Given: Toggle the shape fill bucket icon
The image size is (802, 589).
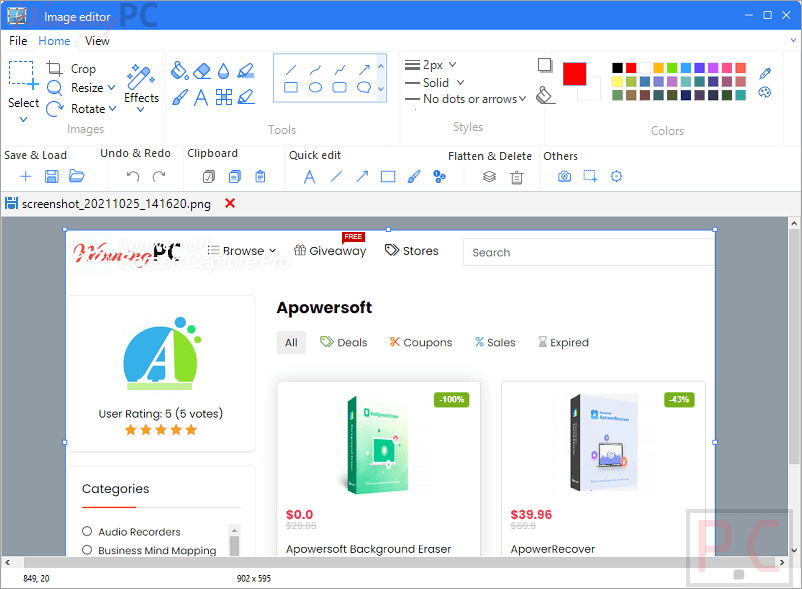Looking at the screenshot, I should pos(545,95).
